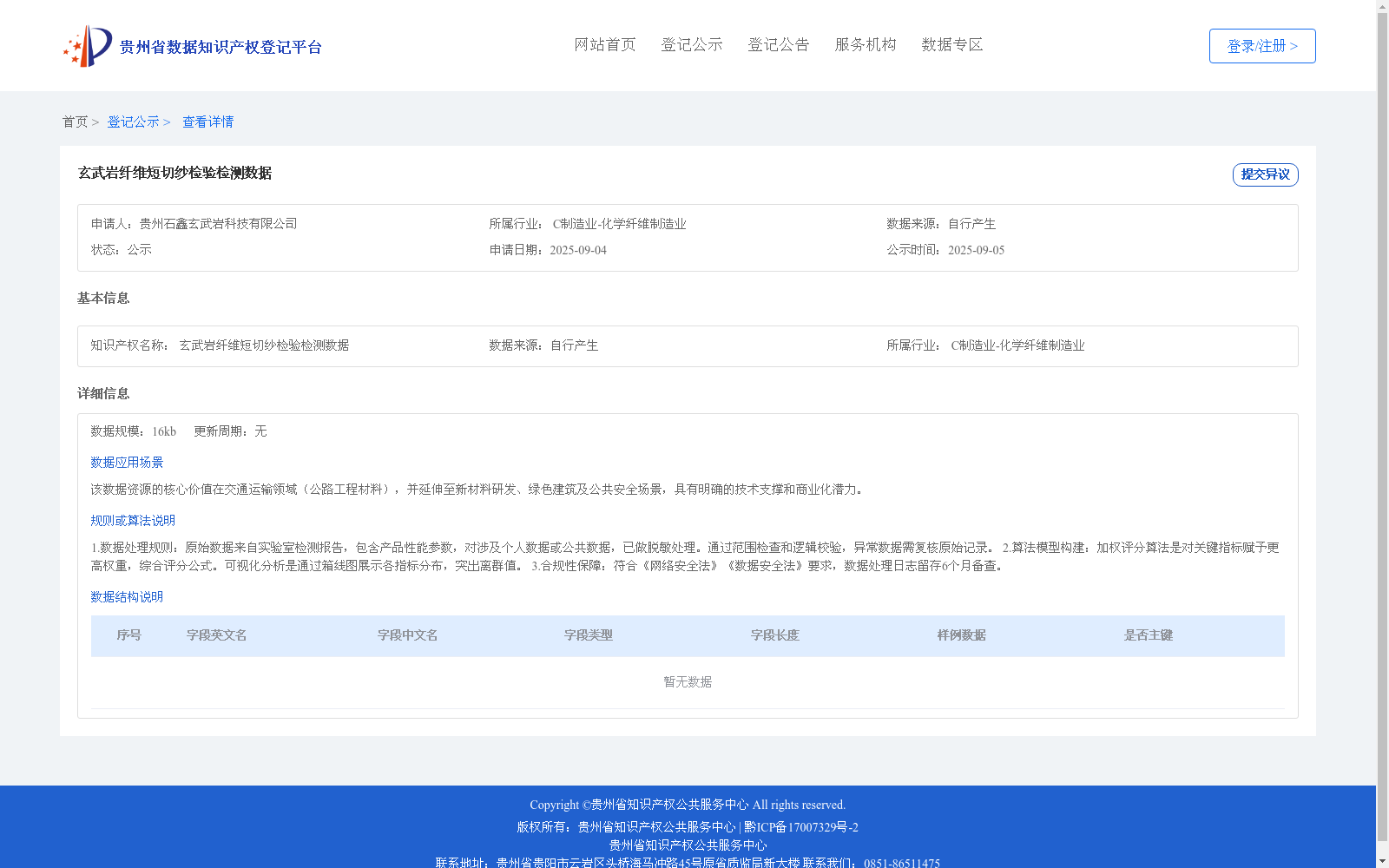
Task: Click the 详细信息 section heading
Action: (103, 393)
